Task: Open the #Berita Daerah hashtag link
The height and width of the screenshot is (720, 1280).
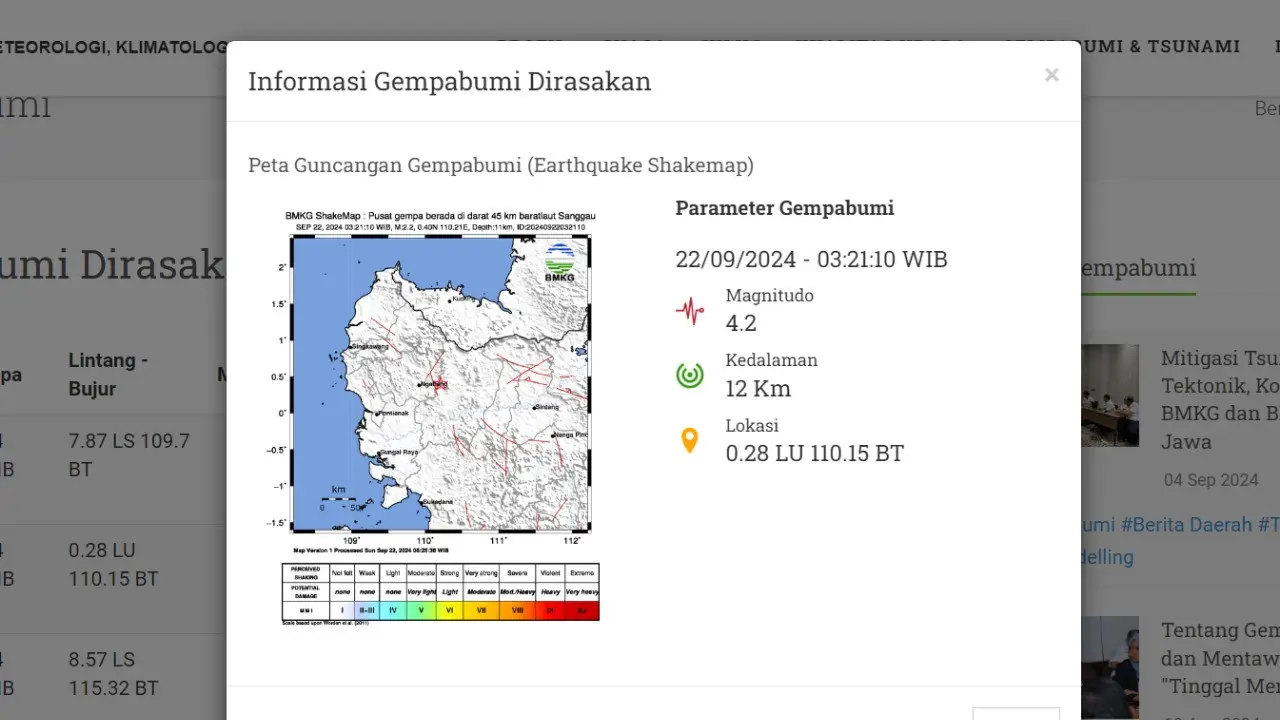Action: point(1186,524)
